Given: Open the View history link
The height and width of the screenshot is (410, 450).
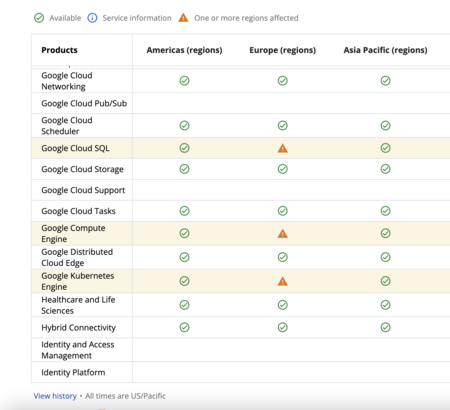Looking at the screenshot, I should point(55,396).
